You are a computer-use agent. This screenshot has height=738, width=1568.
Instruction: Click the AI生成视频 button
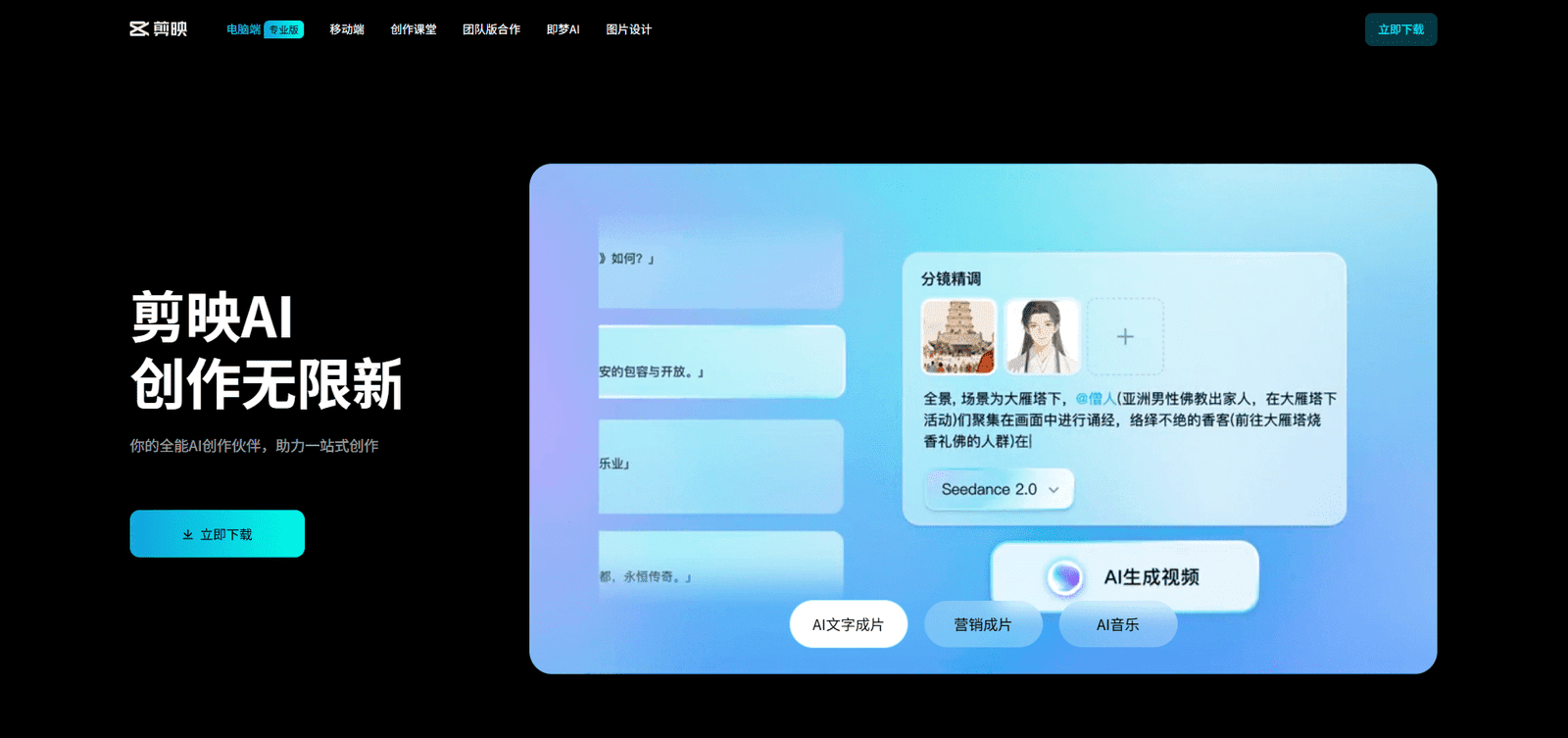(x=1125, y=576)
